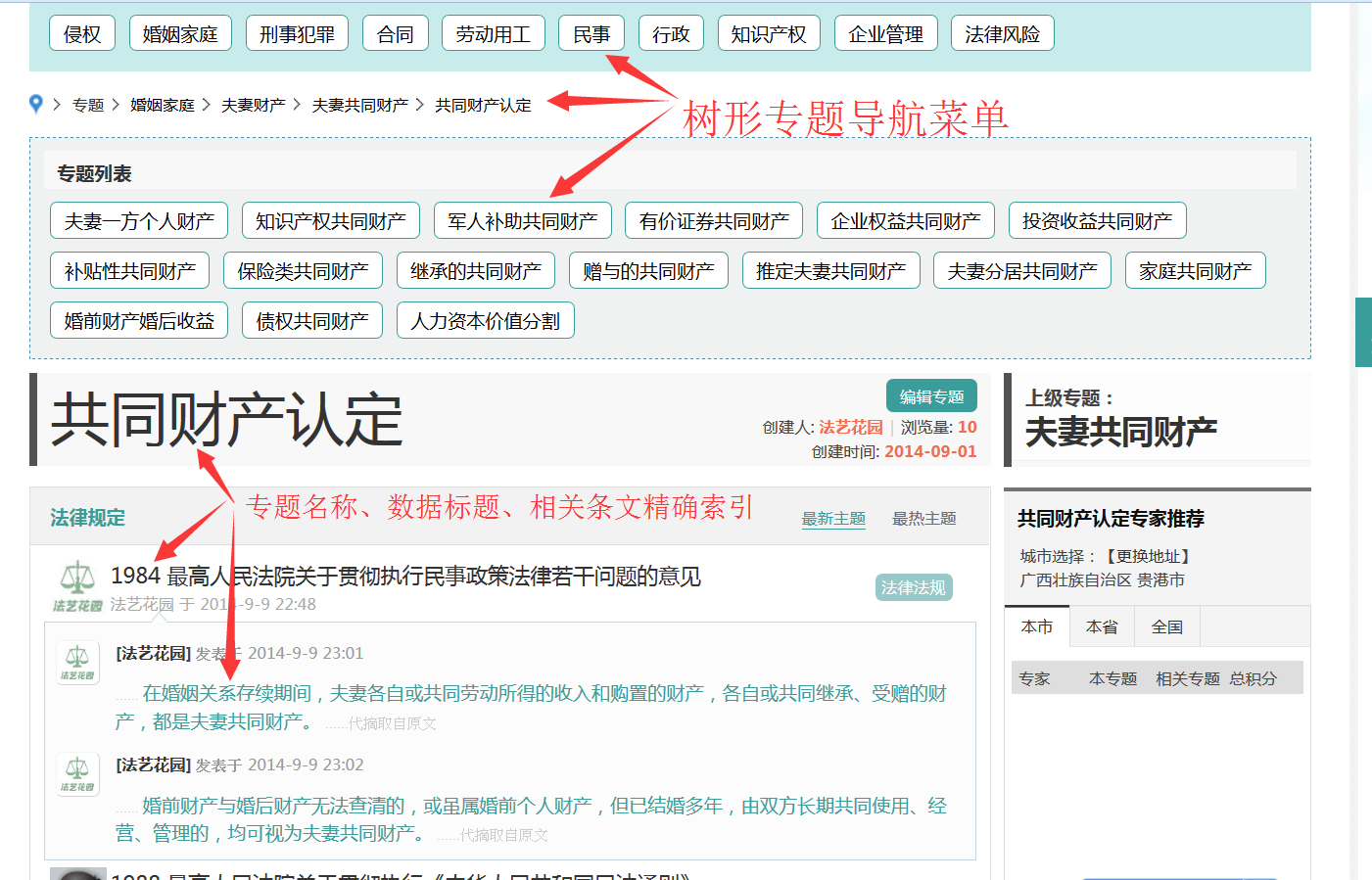
Task: Open the 婚姻家庭 top category
Action: pyautogui.click(x=180, y=34)
